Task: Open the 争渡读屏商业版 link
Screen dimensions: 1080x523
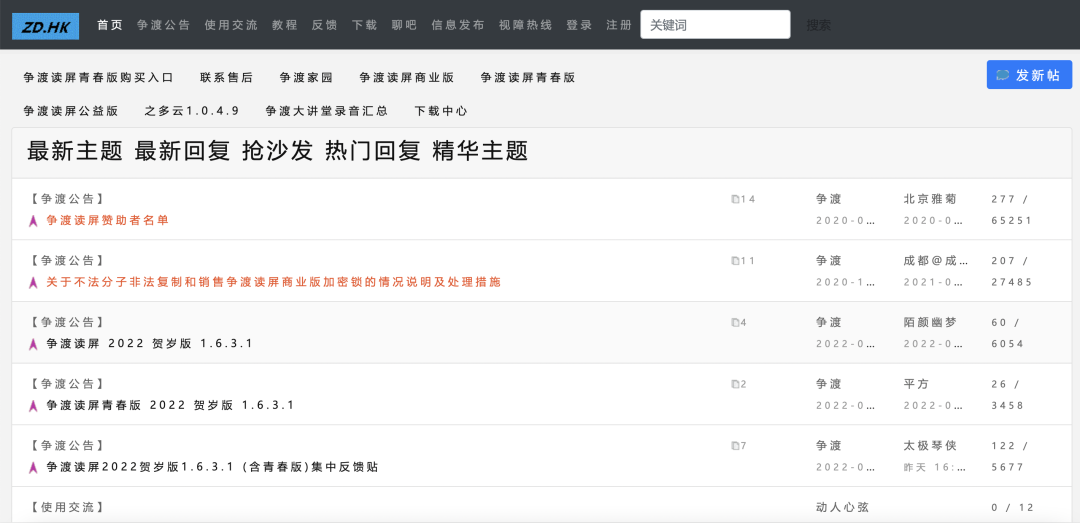Action: click(x=406, y=78)
